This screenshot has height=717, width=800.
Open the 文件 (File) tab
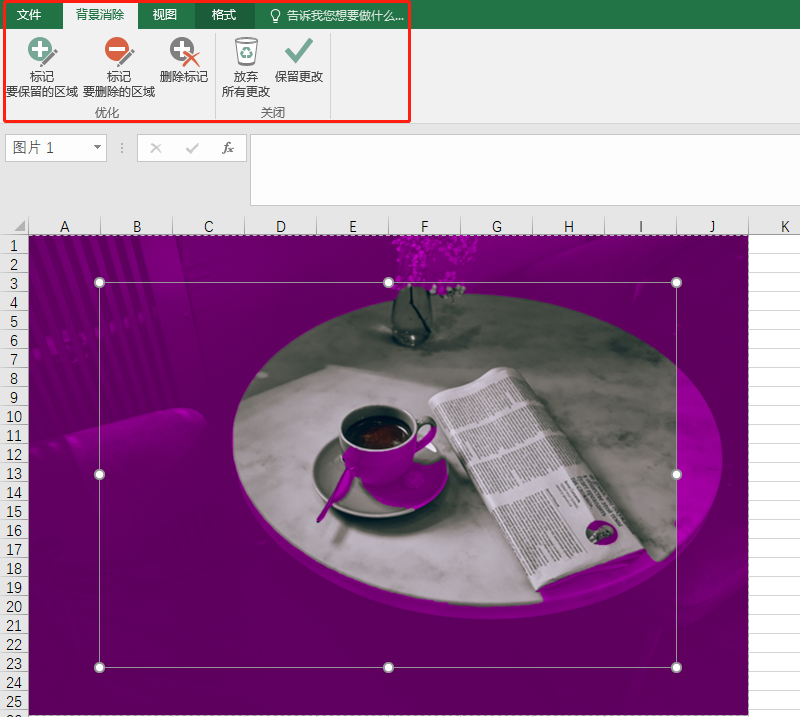pos(29,15)
